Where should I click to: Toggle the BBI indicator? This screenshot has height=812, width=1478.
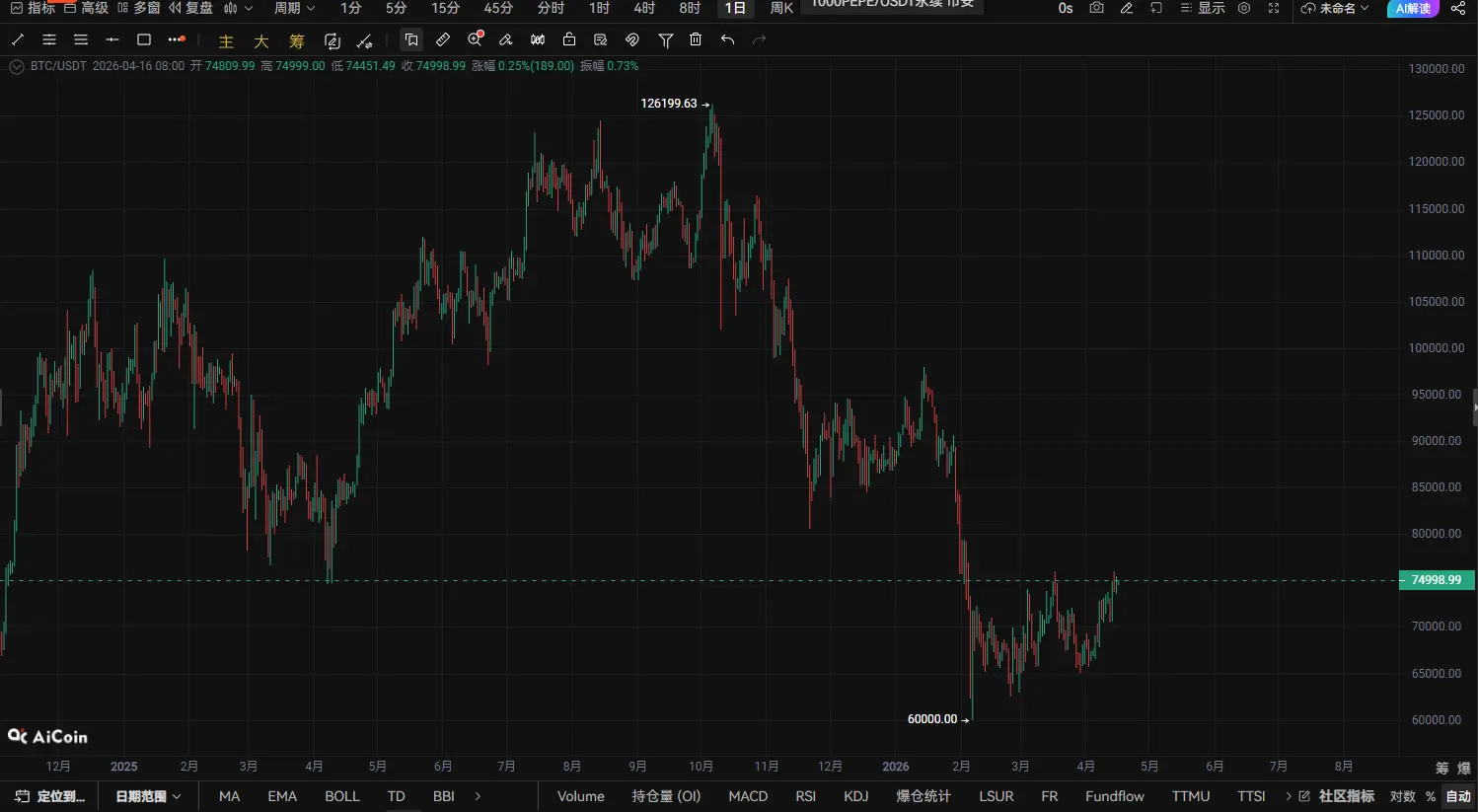coord(444,796)
